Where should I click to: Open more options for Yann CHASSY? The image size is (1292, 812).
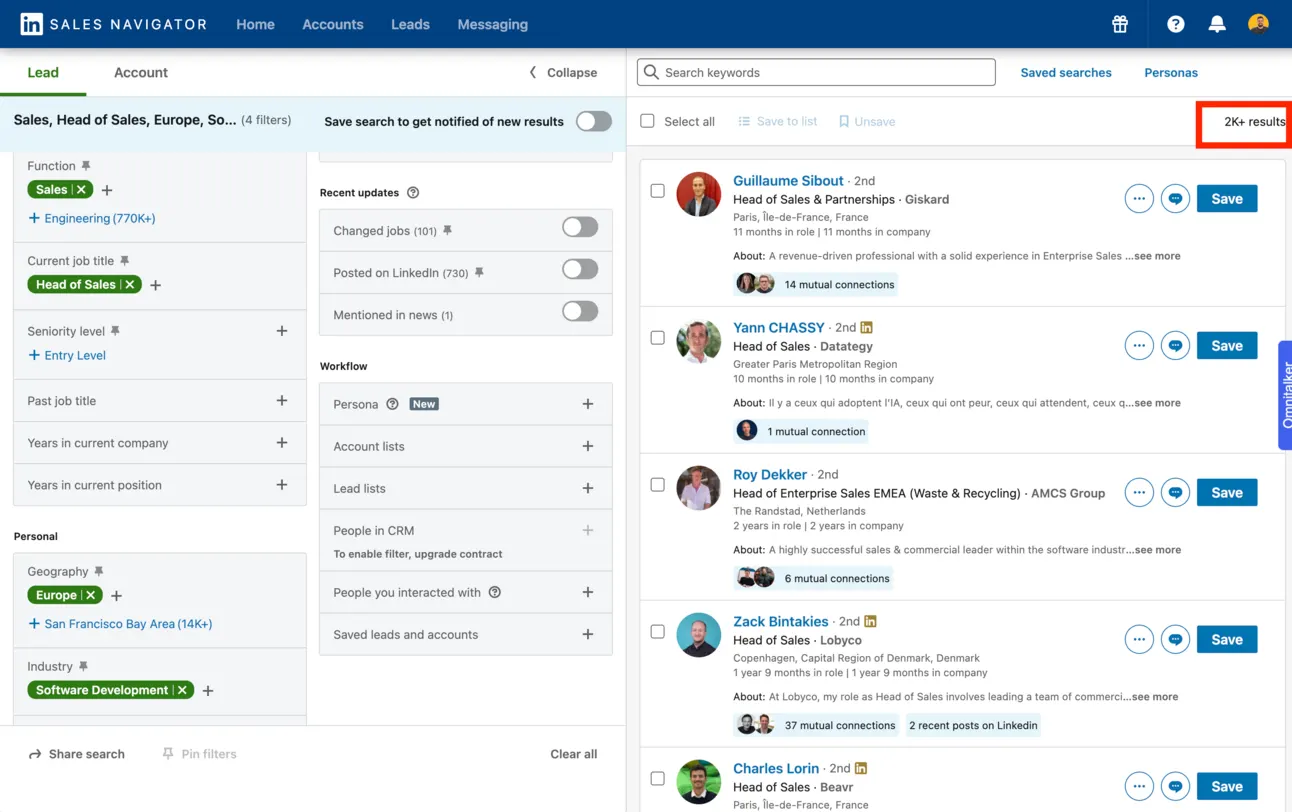(x=1139, y=345)
